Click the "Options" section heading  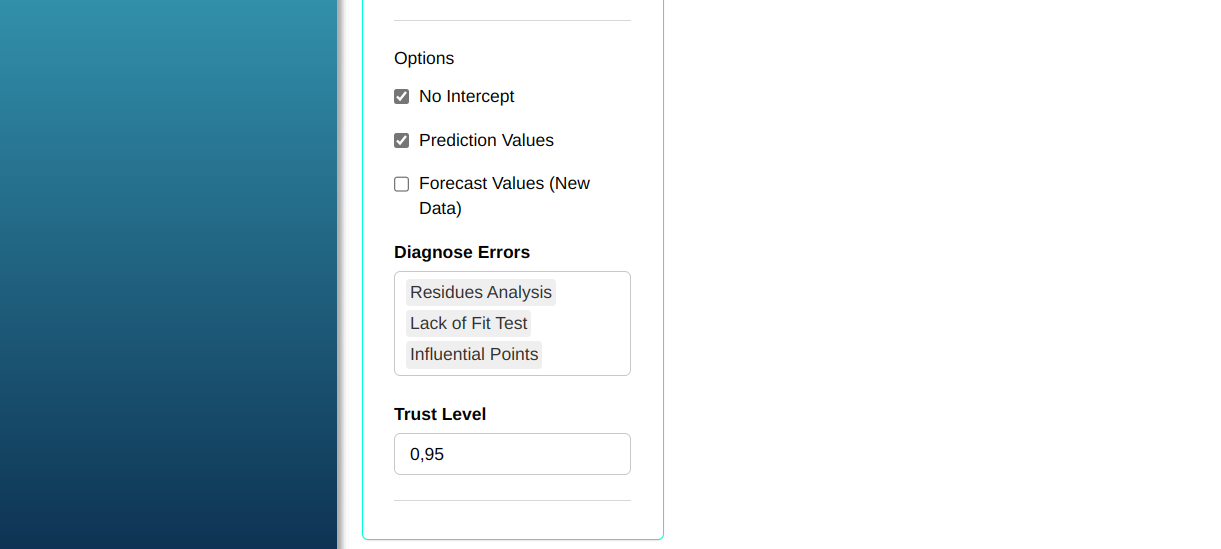pyautogui.click(x=424, y=58)
